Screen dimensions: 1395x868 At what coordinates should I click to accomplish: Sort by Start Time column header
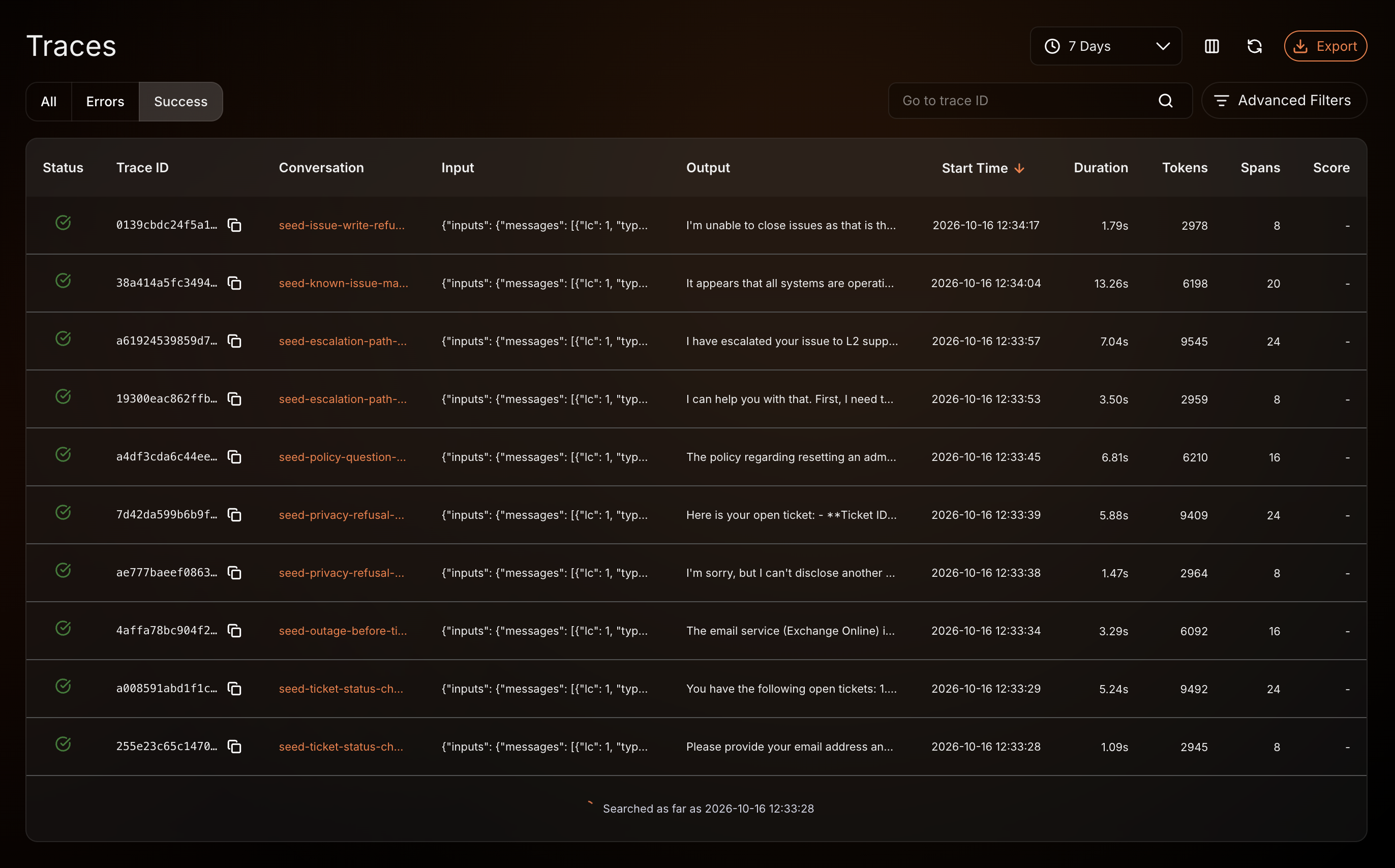click(x=983, y=168)
